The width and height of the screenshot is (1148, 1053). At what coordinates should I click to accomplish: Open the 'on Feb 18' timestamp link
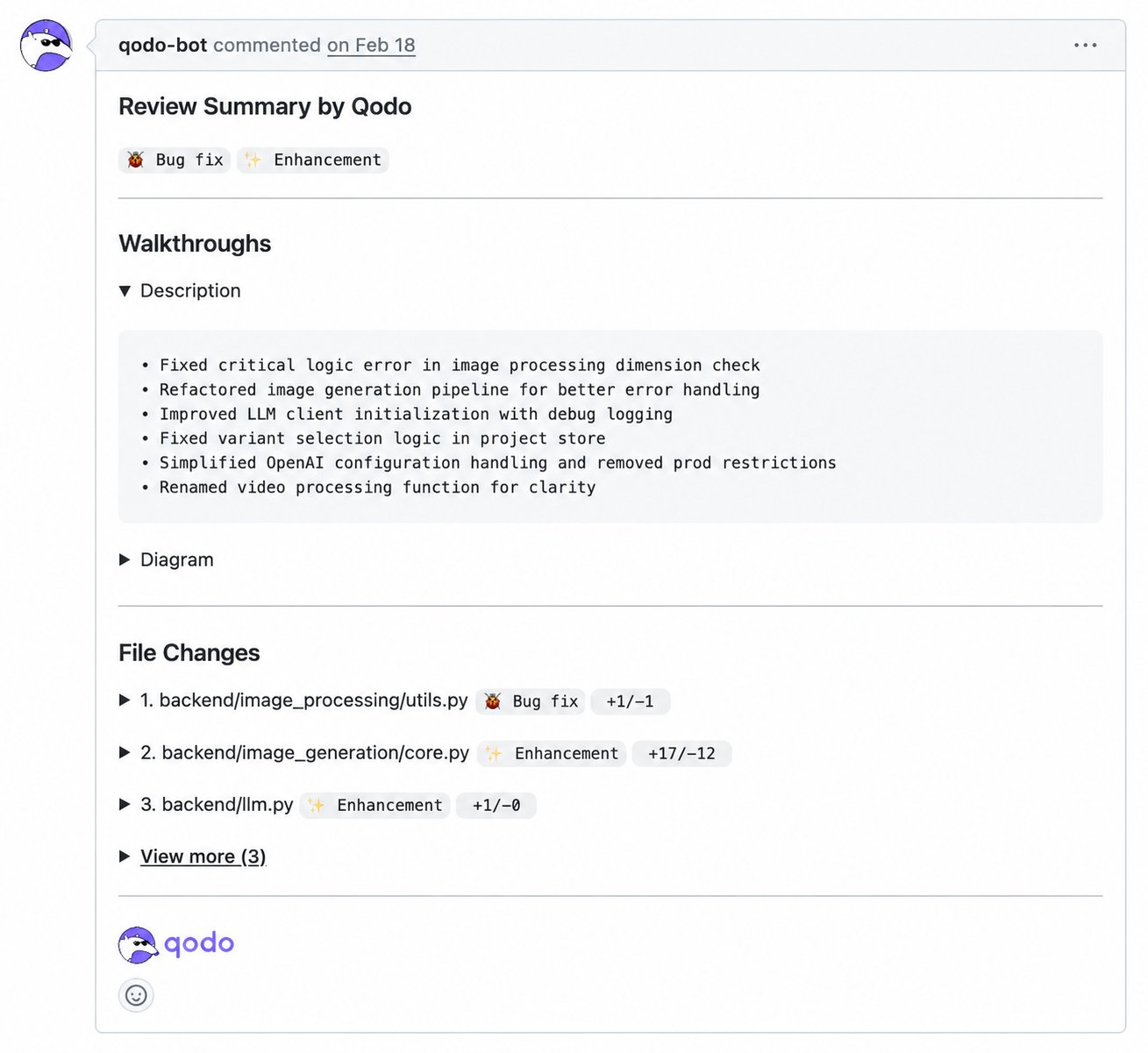pyautogui.click(x=371, y=45)
